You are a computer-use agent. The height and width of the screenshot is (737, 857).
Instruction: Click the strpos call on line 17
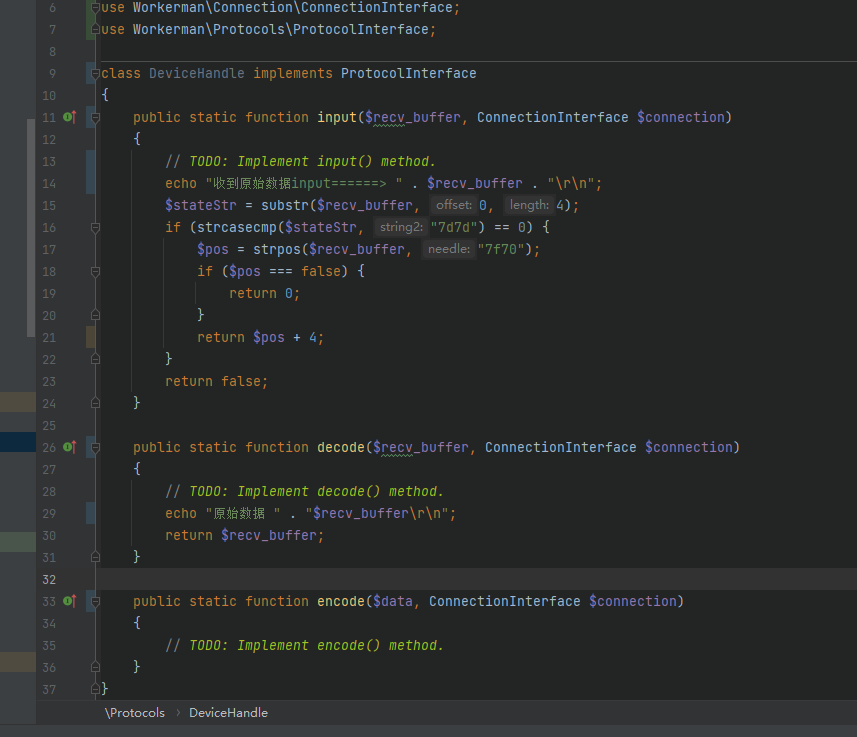[277, 249]
